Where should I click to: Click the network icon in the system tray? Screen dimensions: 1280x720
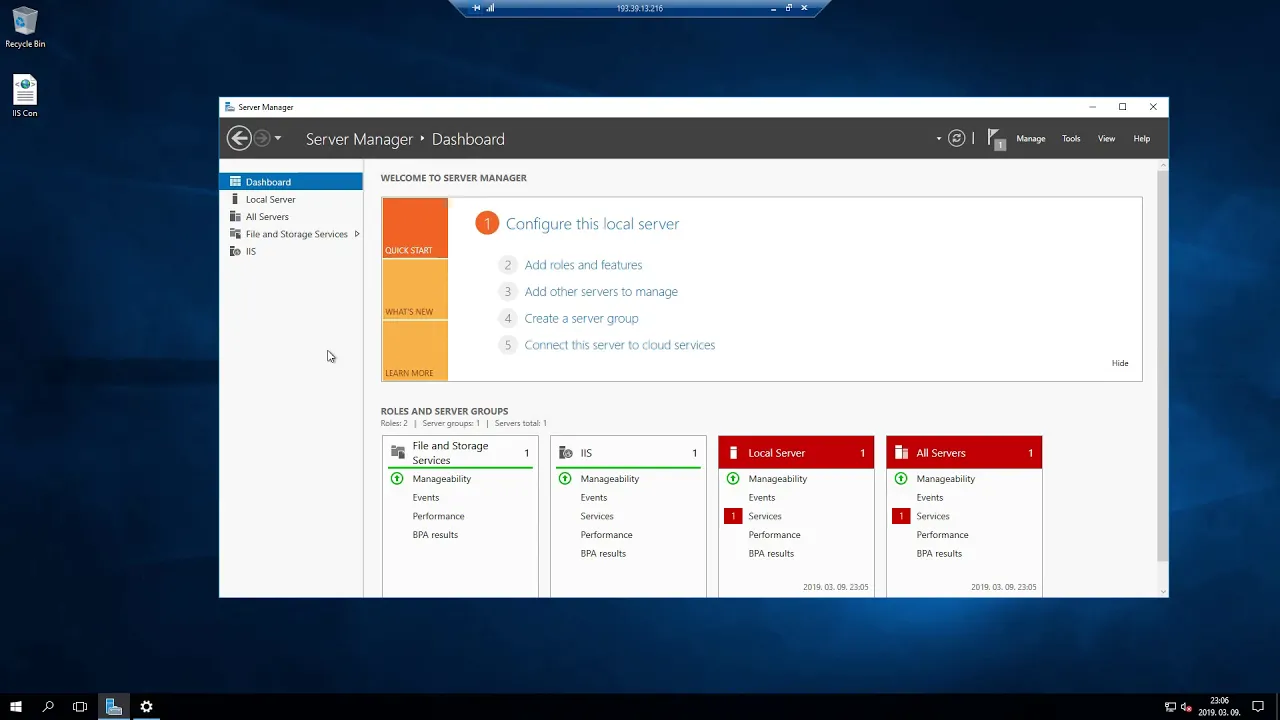click(x=1170, y=707)
